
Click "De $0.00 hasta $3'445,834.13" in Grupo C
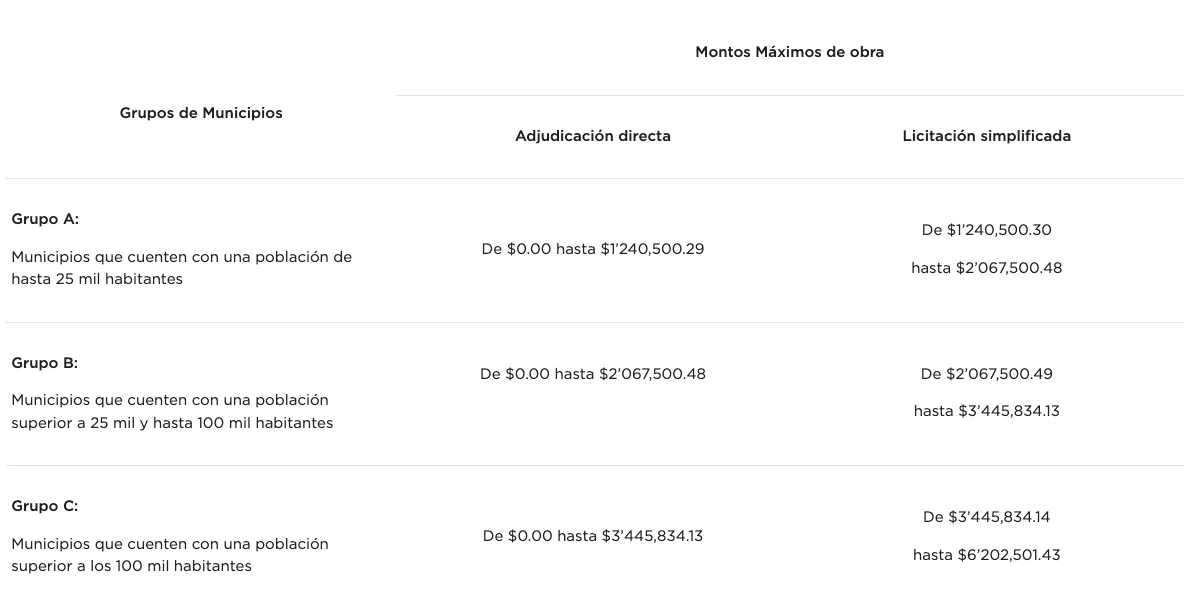[592, 536]
